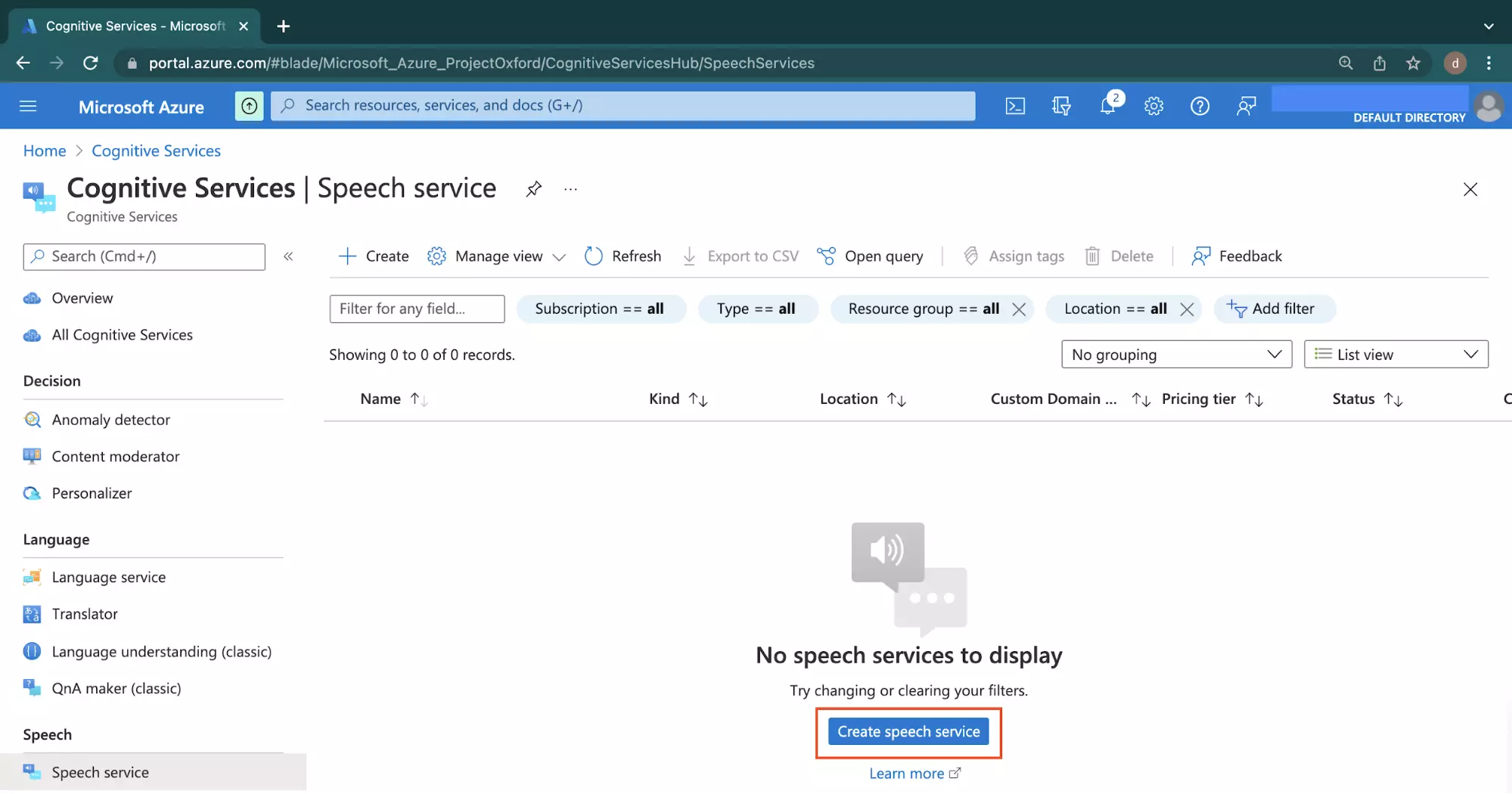This screenshot has width=1512, height=794.
Task: Go to Cognitive Services breadcrumb
Action: tap(157, 151)
